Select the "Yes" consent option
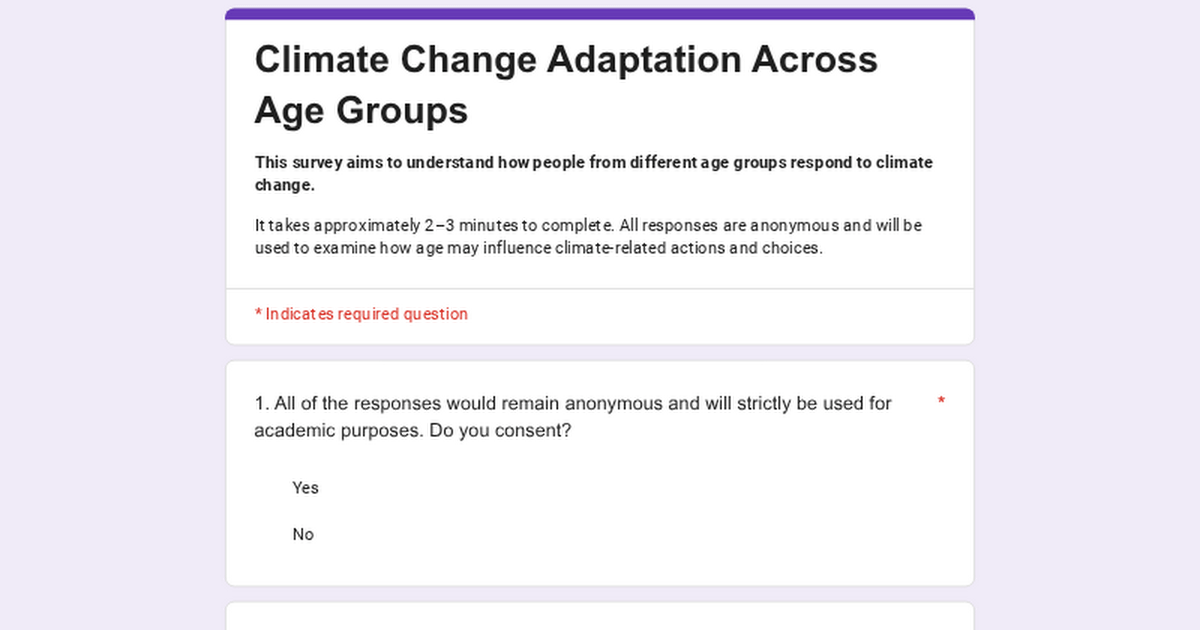This screenshot has width=1200, height=630. 305,488
